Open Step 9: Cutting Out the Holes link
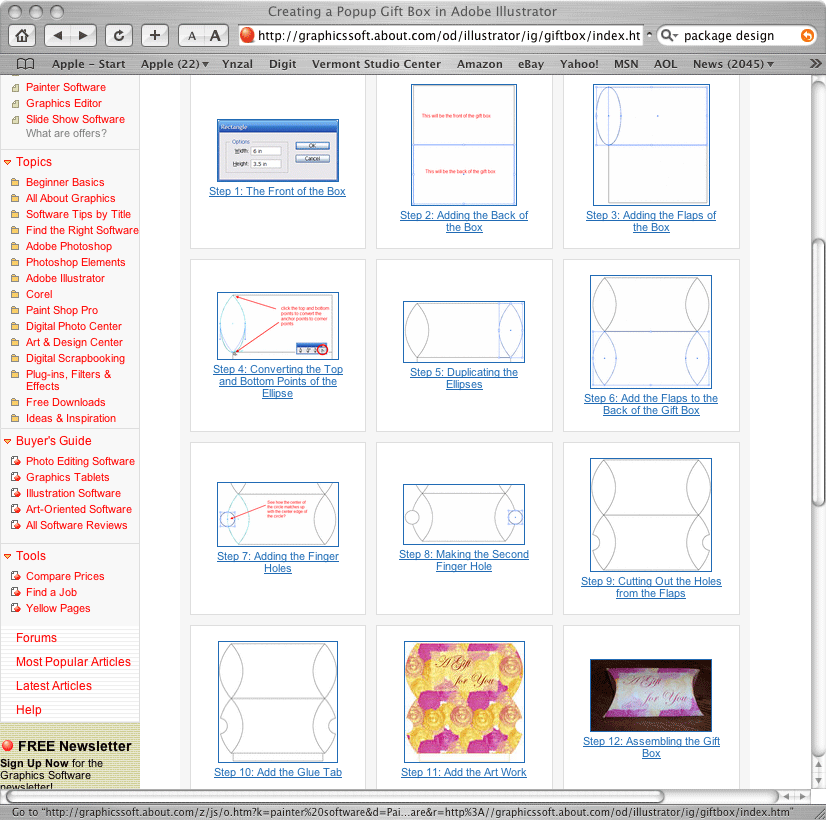 pyautogui.click(x=651, y=587)
